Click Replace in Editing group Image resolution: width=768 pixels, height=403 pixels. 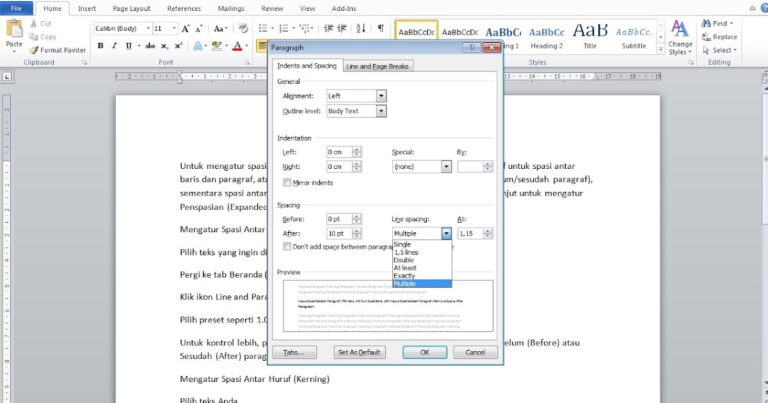pos(720,37)
